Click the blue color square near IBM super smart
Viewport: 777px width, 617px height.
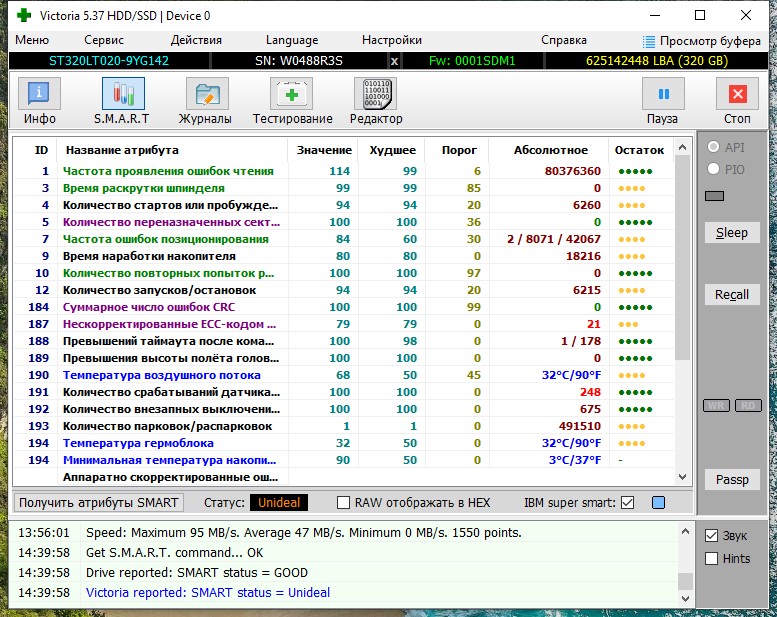coord(658,503)
